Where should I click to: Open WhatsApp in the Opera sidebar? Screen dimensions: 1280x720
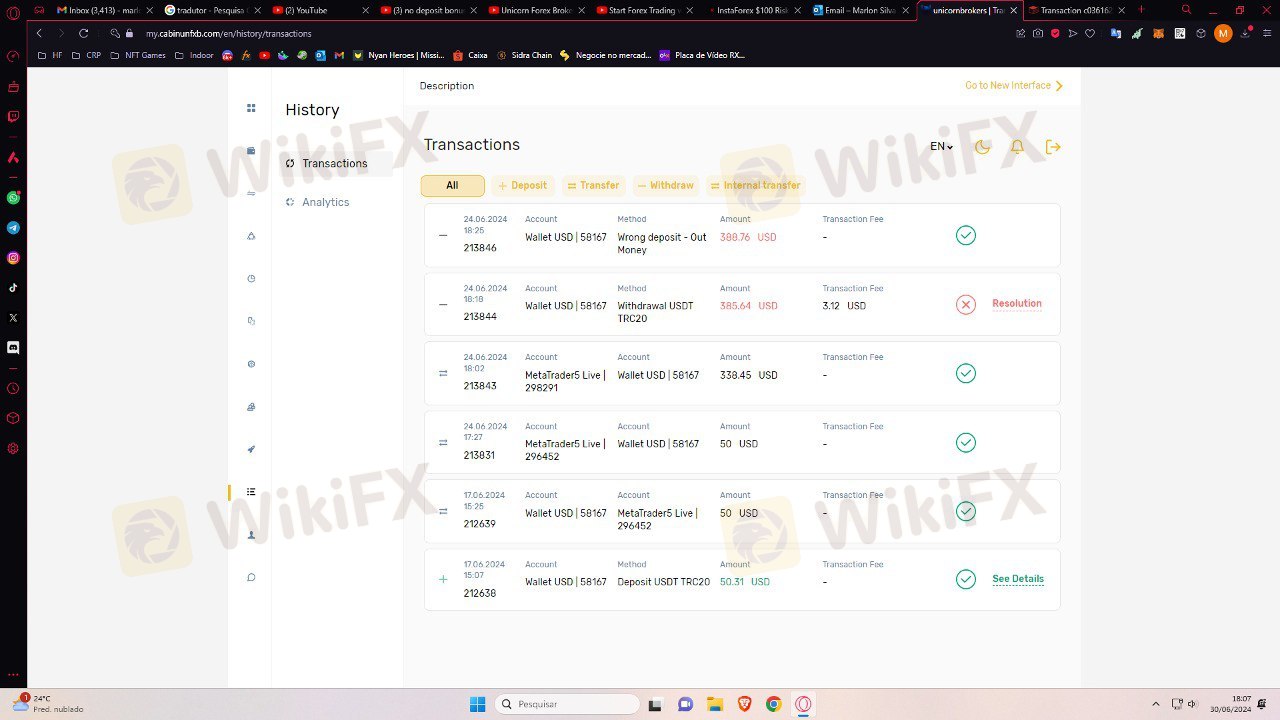13,198
